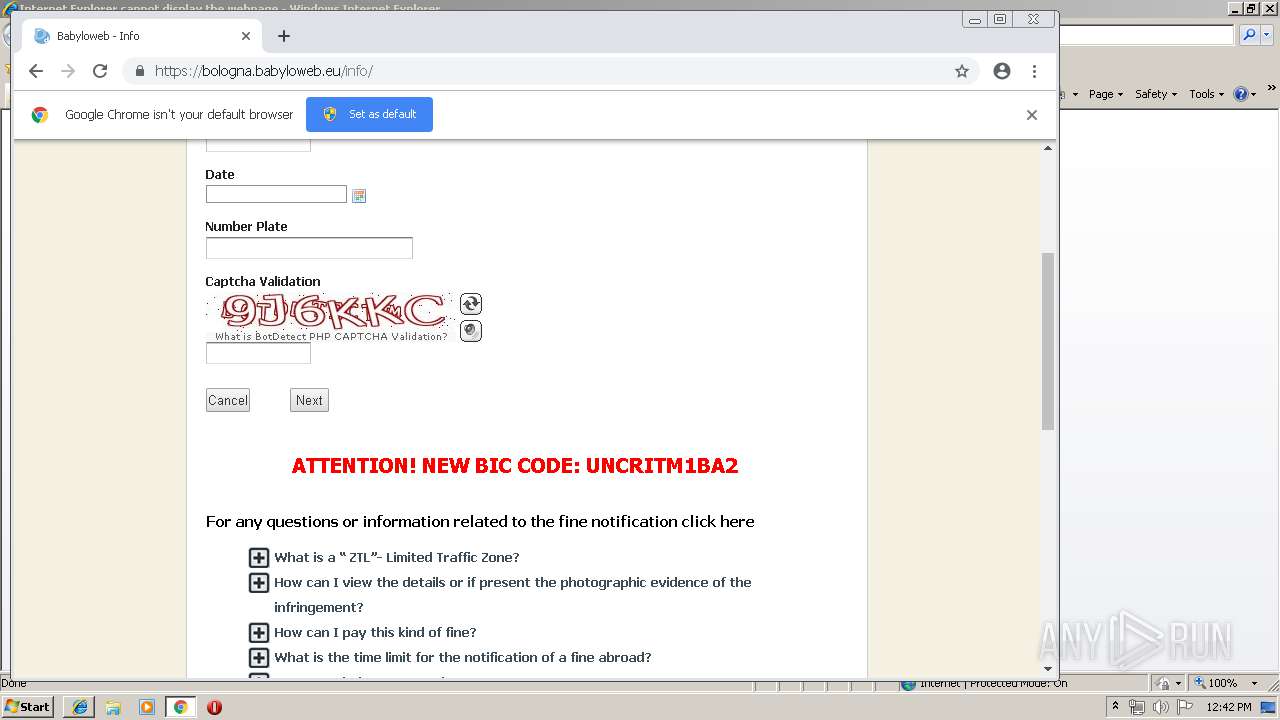The height and width of the screenshot is (720, 1280).
Task: Click the Cancel button
Action: click(228, 400)
